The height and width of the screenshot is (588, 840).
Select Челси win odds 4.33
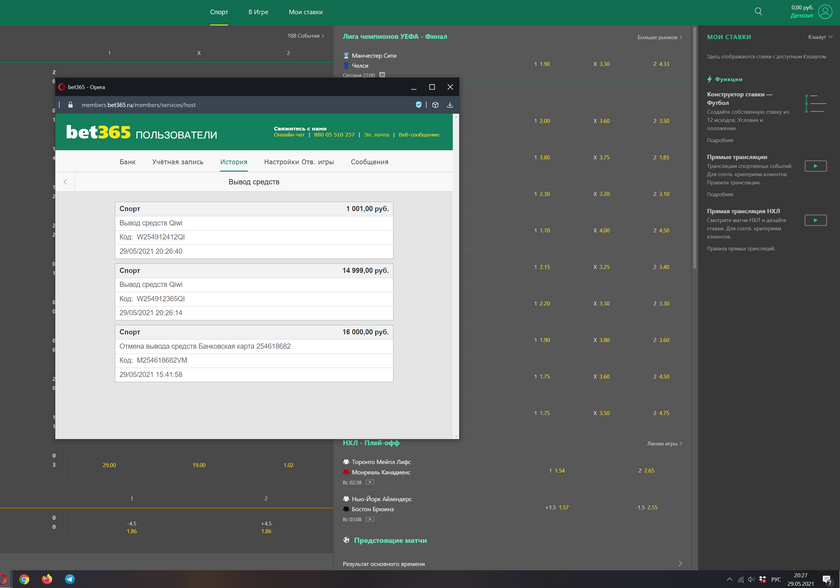click(x=661, y=64)
